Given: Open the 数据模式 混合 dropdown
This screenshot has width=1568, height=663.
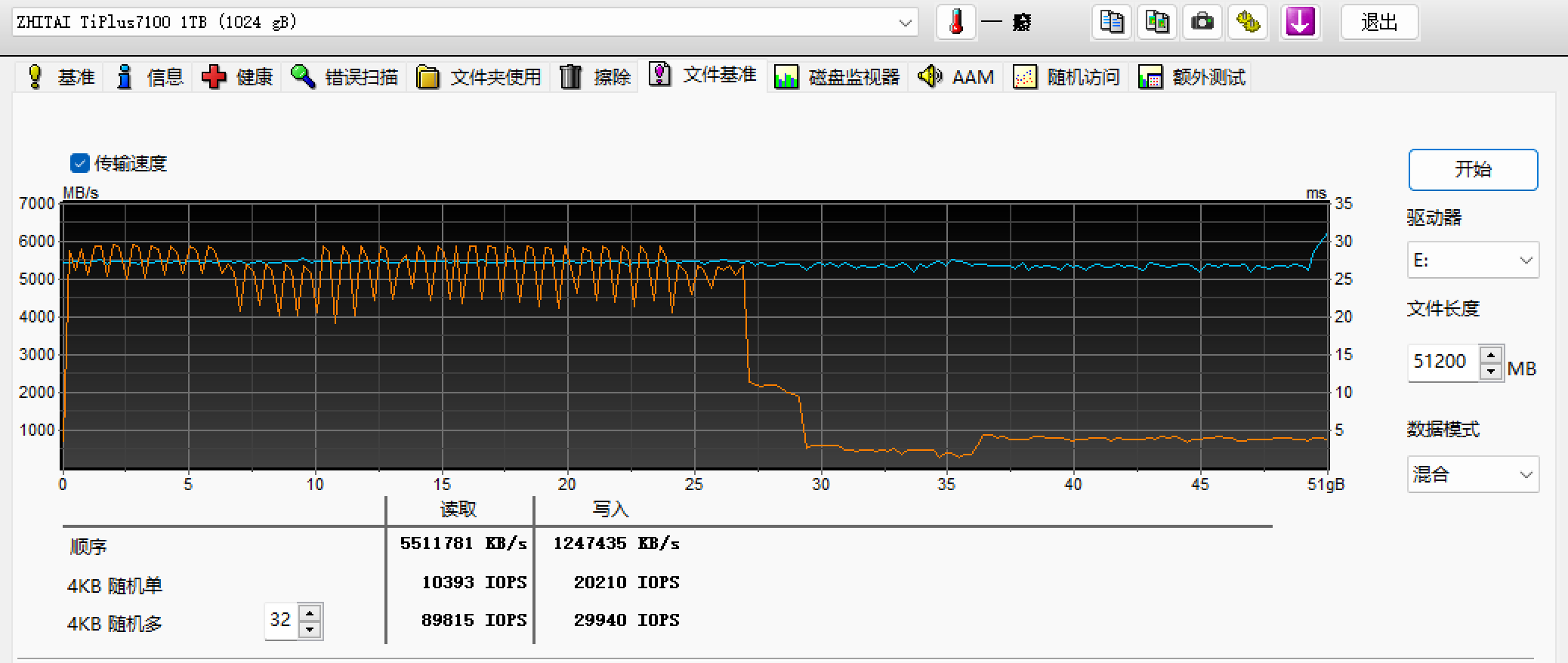Looking at the screenshot, I should [1473, 474].
